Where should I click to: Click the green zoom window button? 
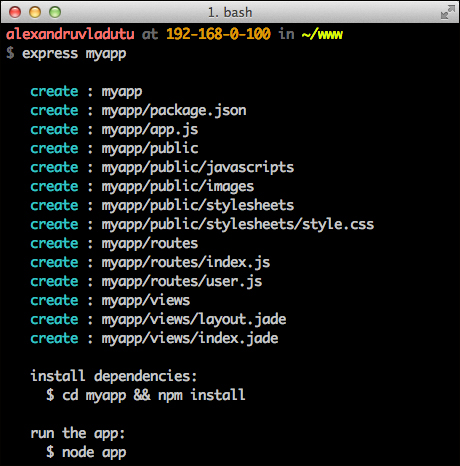click(55, 12)
